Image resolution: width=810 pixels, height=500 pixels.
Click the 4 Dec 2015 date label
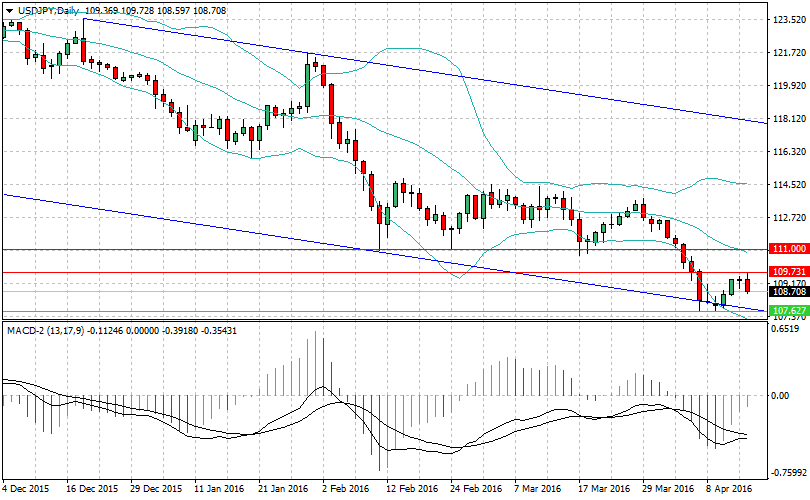(26, 489)
